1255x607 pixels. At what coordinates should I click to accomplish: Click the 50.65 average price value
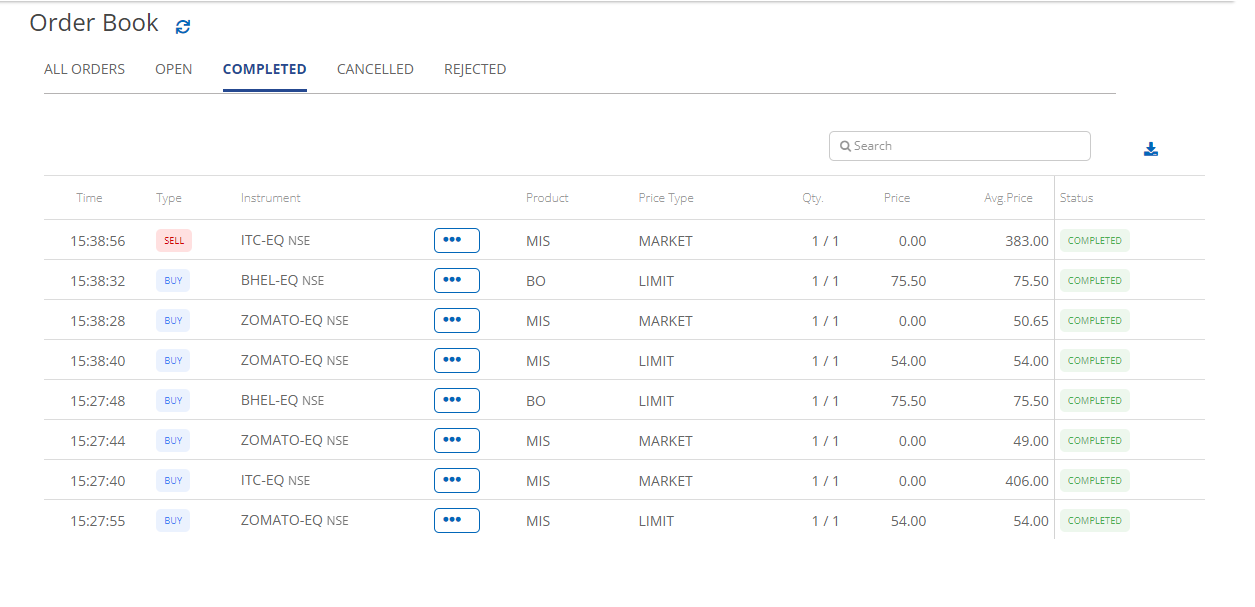(1031, 321)
